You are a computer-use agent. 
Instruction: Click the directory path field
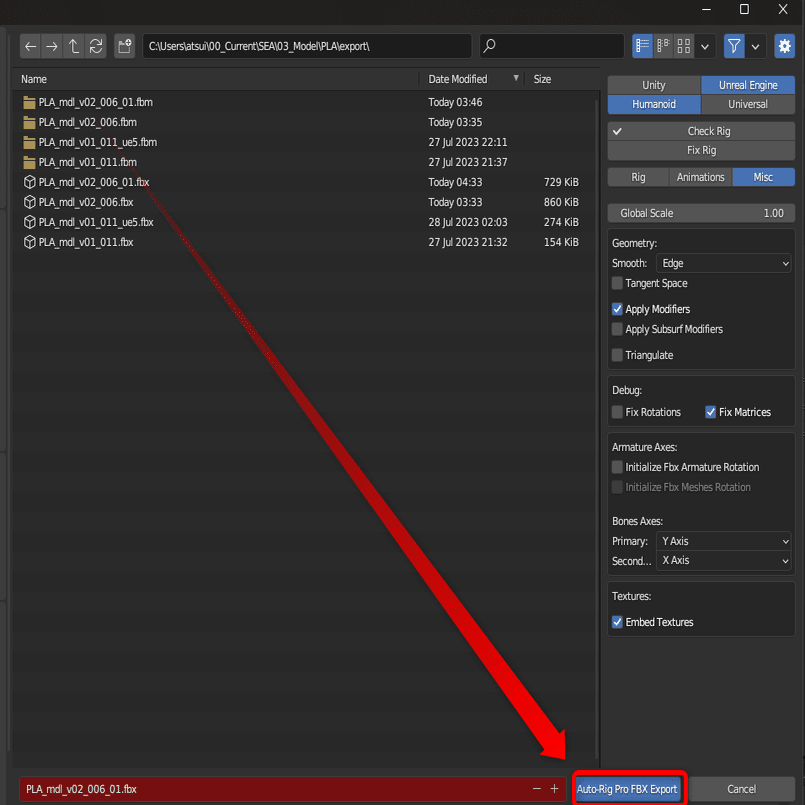(x=307, y=46)
